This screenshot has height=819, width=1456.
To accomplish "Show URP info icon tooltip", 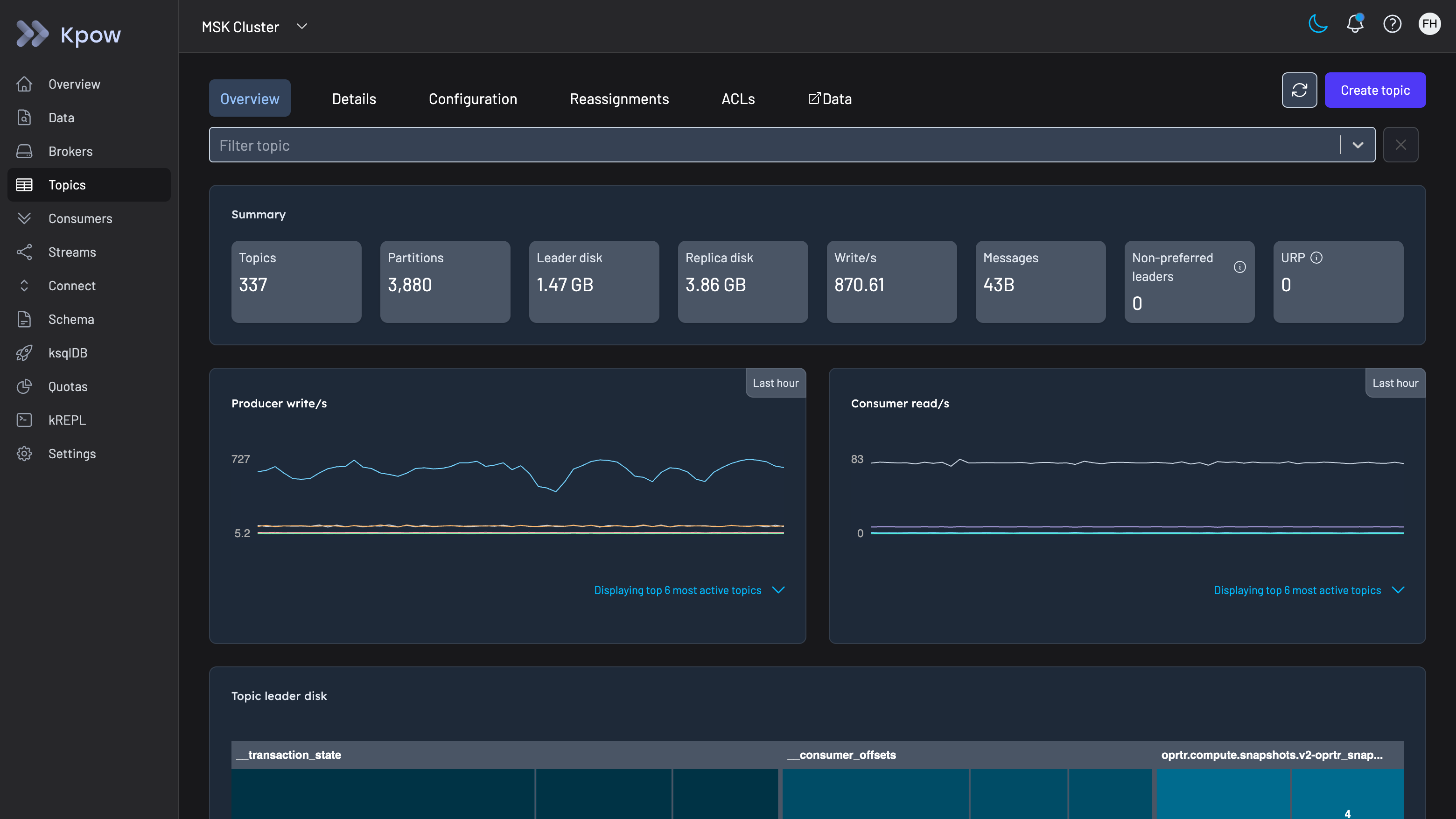I will 1316,258.
